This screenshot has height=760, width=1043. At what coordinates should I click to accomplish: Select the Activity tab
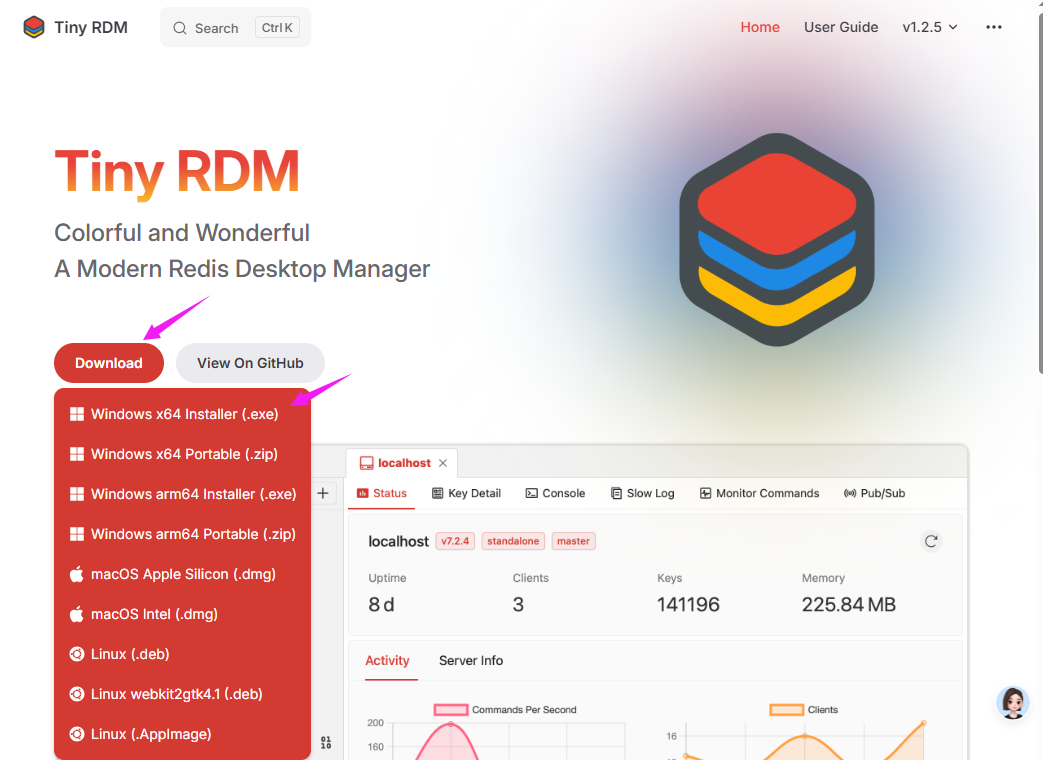(x=387, y=660)
